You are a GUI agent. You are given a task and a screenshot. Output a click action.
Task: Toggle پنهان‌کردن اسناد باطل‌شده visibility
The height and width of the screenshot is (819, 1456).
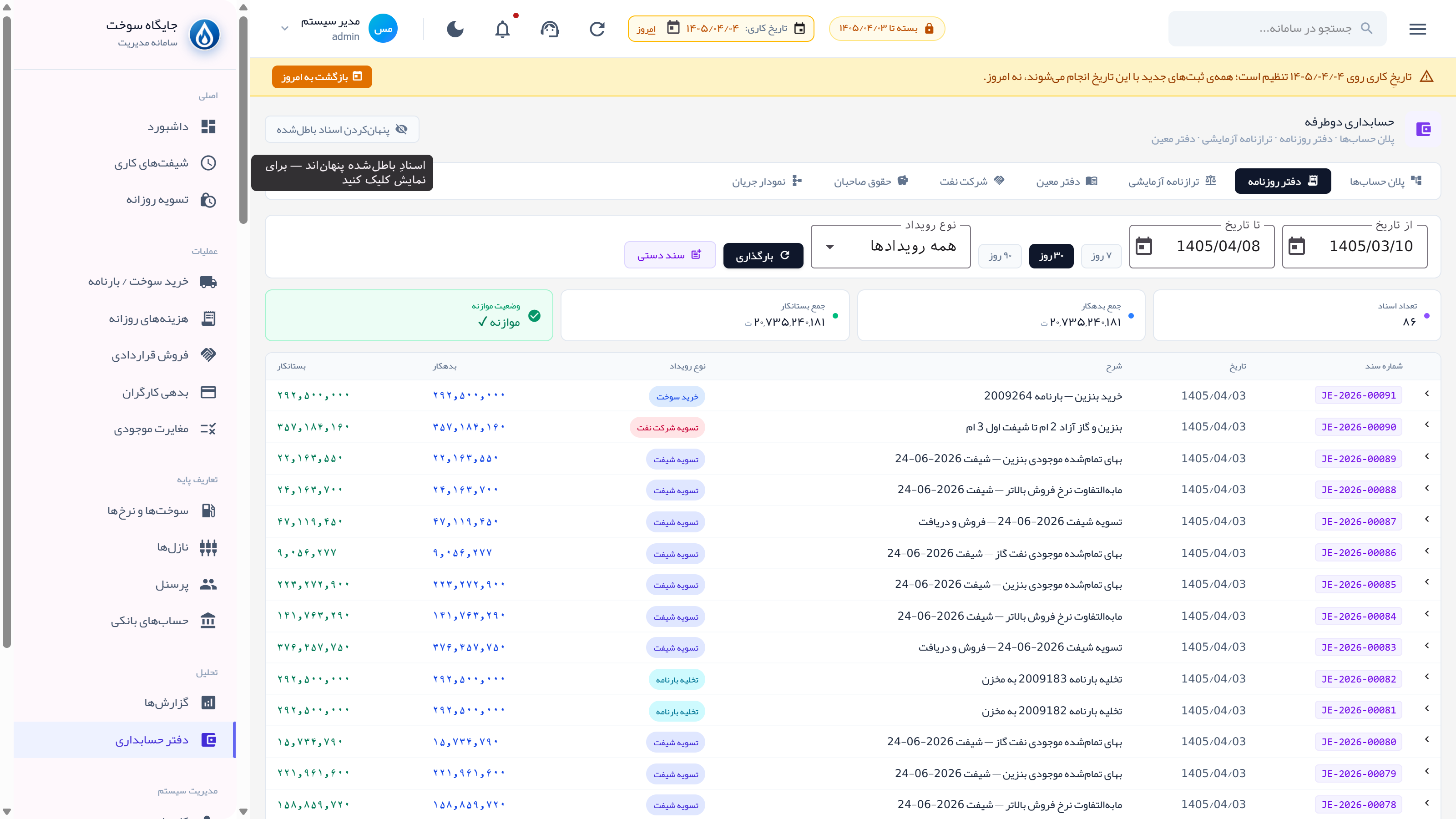[x=342, y=129]
